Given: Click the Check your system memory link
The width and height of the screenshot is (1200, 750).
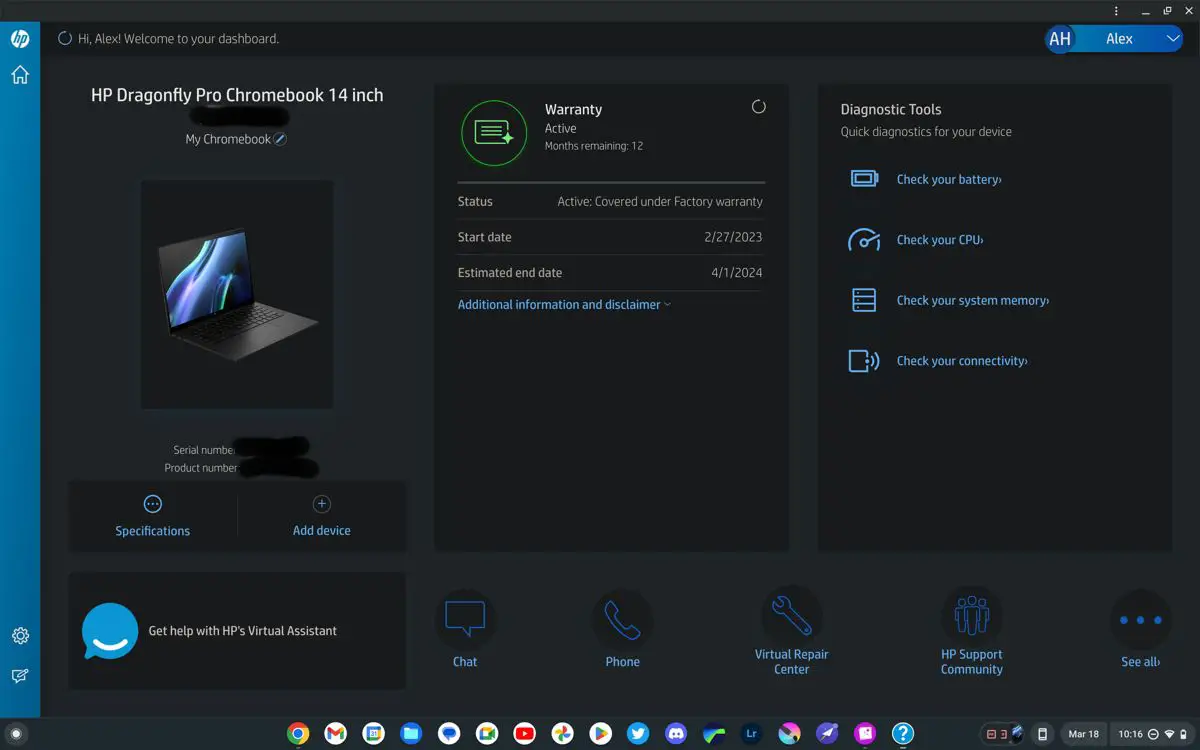Looking at the screenshot, I should pyautogui.click(x=973, y=301).
